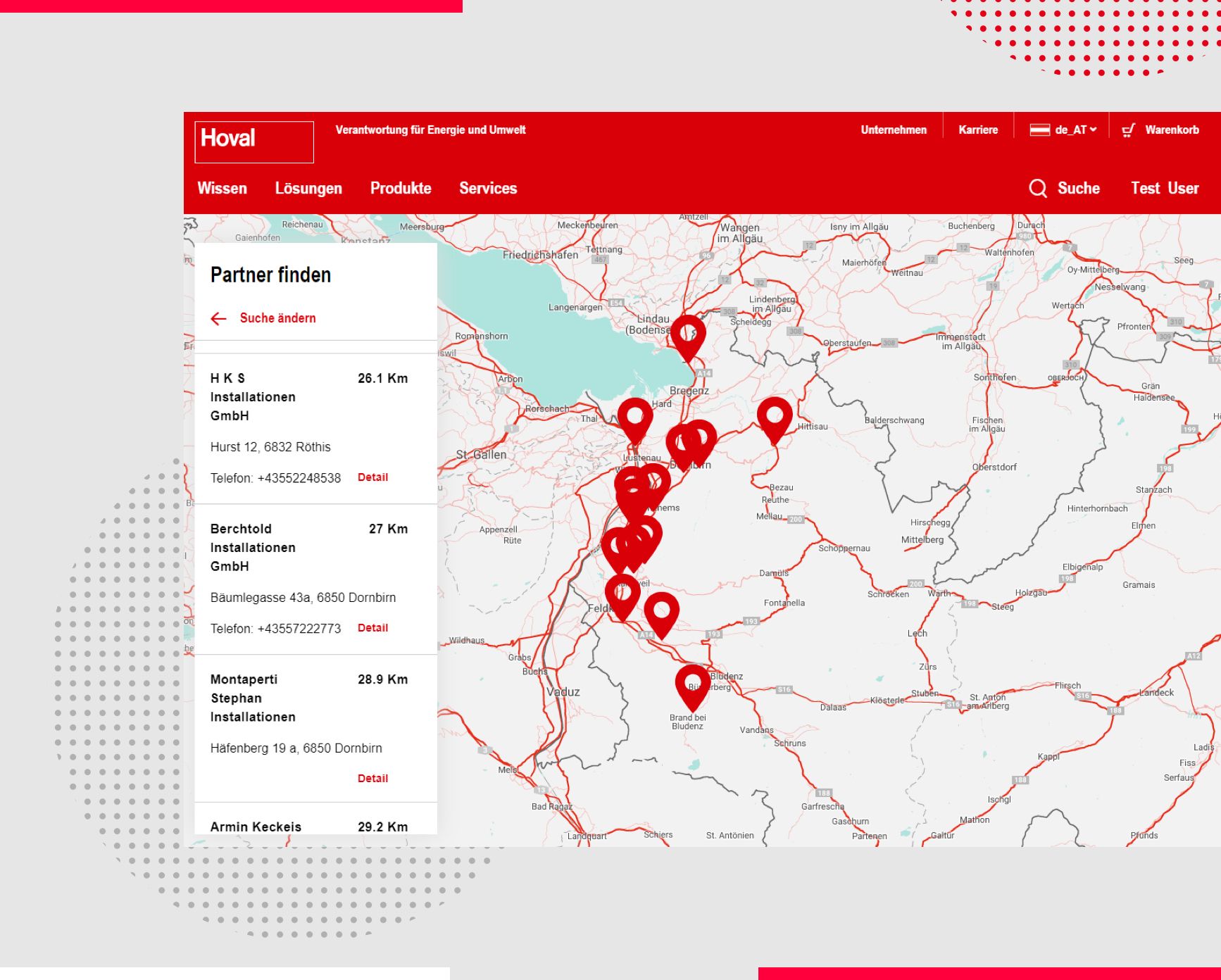Select the map pin southeast of Feldkirch
Viewport: 1221px width, 980px height.
pyautogui.click(x=662, y=615)
